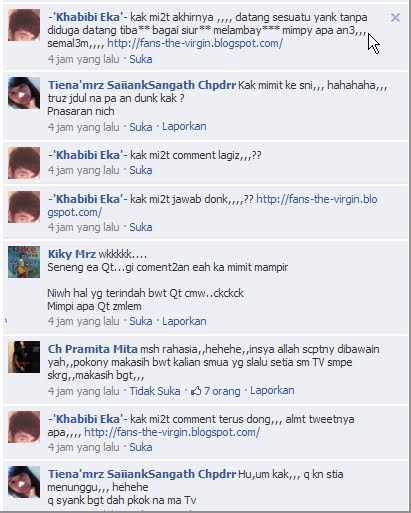This screenshot has height=513, width=411.
Task: Click Suka on the 'comment lagiz' comment
Action: (x=141, y=170)
